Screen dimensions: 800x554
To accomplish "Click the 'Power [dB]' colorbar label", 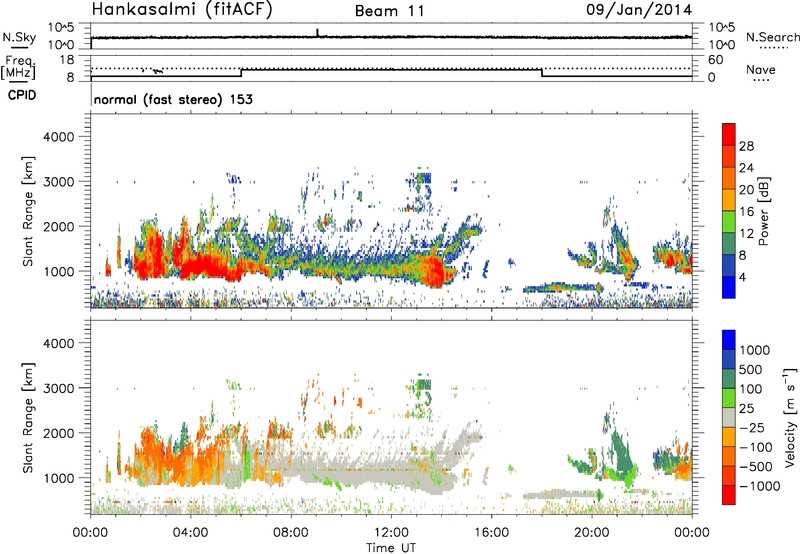I will tap(763, 211).
